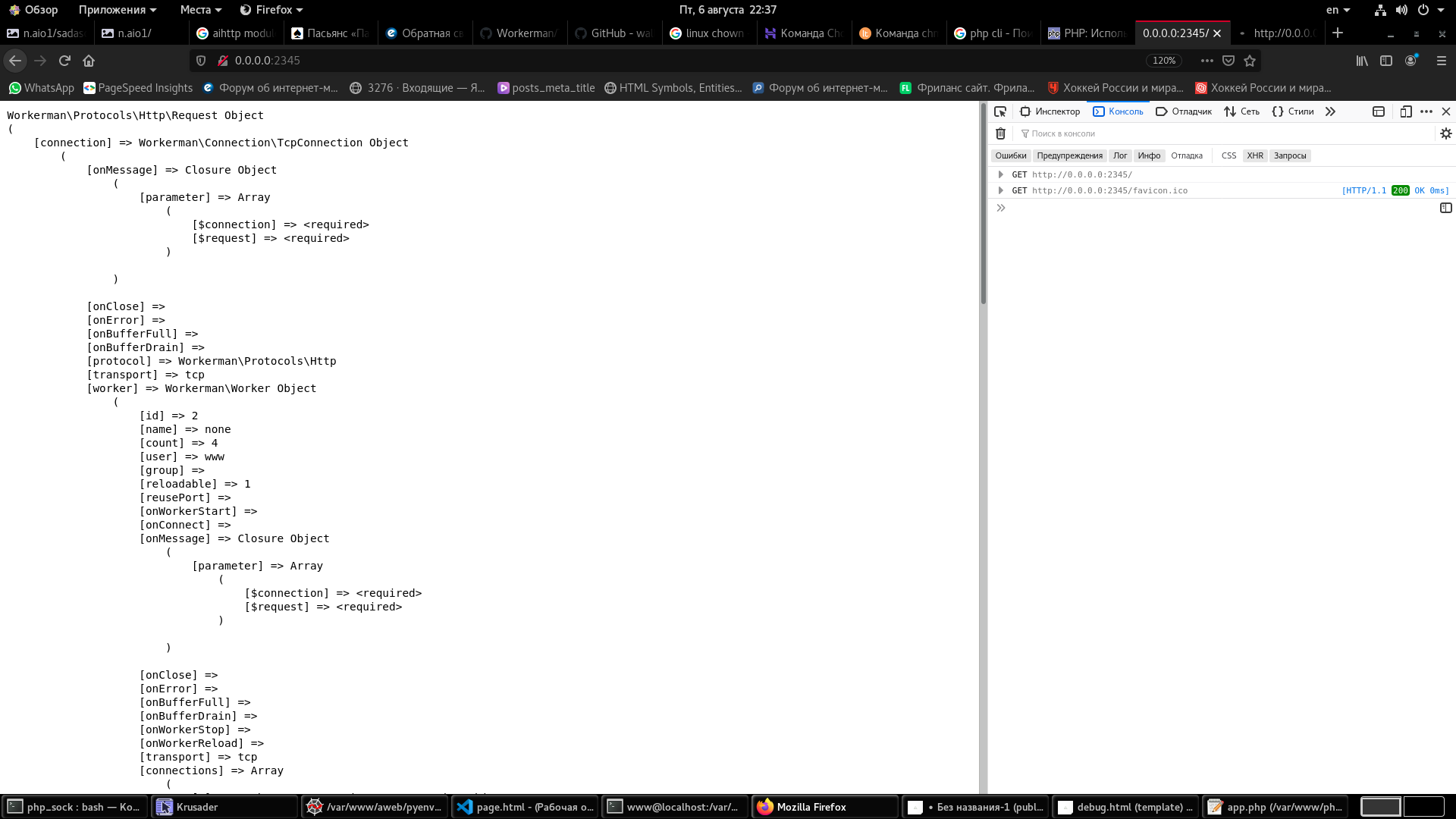Show more devtools tabs via chevron
Image resolution: width=1456 pixels, height=819 pixels.
[1330, 111]
